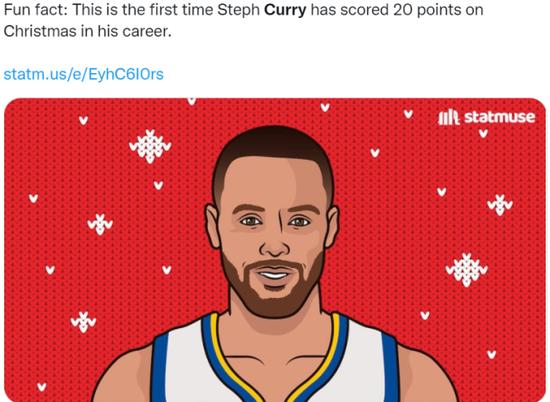Click the small snowflake on the right edge under statmuse
Image resolution: width=550 pixels, height=402 pixels.
coord(500,205)
